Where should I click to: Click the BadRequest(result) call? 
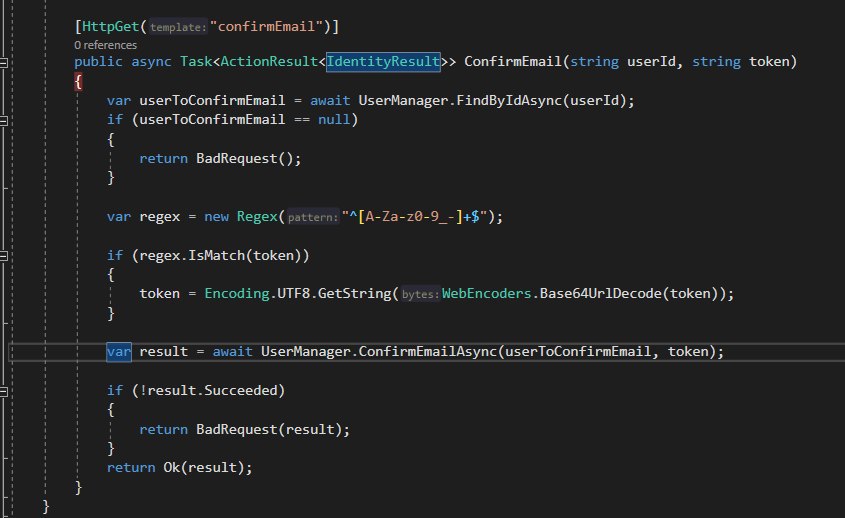click(269, 430)
